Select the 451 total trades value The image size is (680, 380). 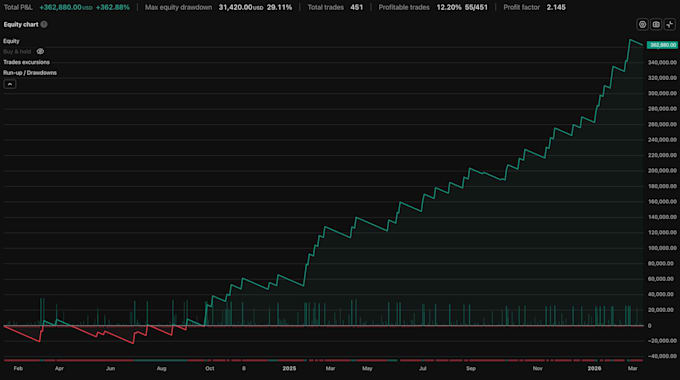click(x=356, y=7)
